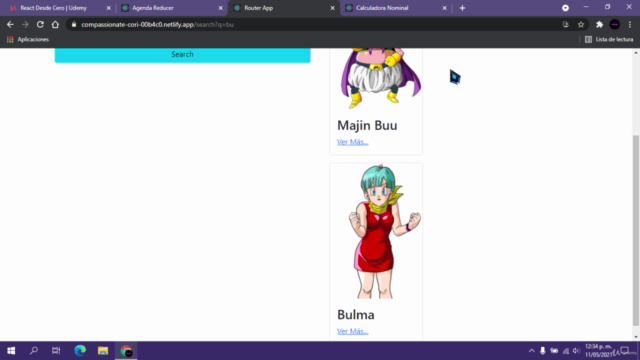The width and height of the screenshot is (640, 360).
Task: Click the page vertical scrollbar thumb
Action: tap(636, 231)
